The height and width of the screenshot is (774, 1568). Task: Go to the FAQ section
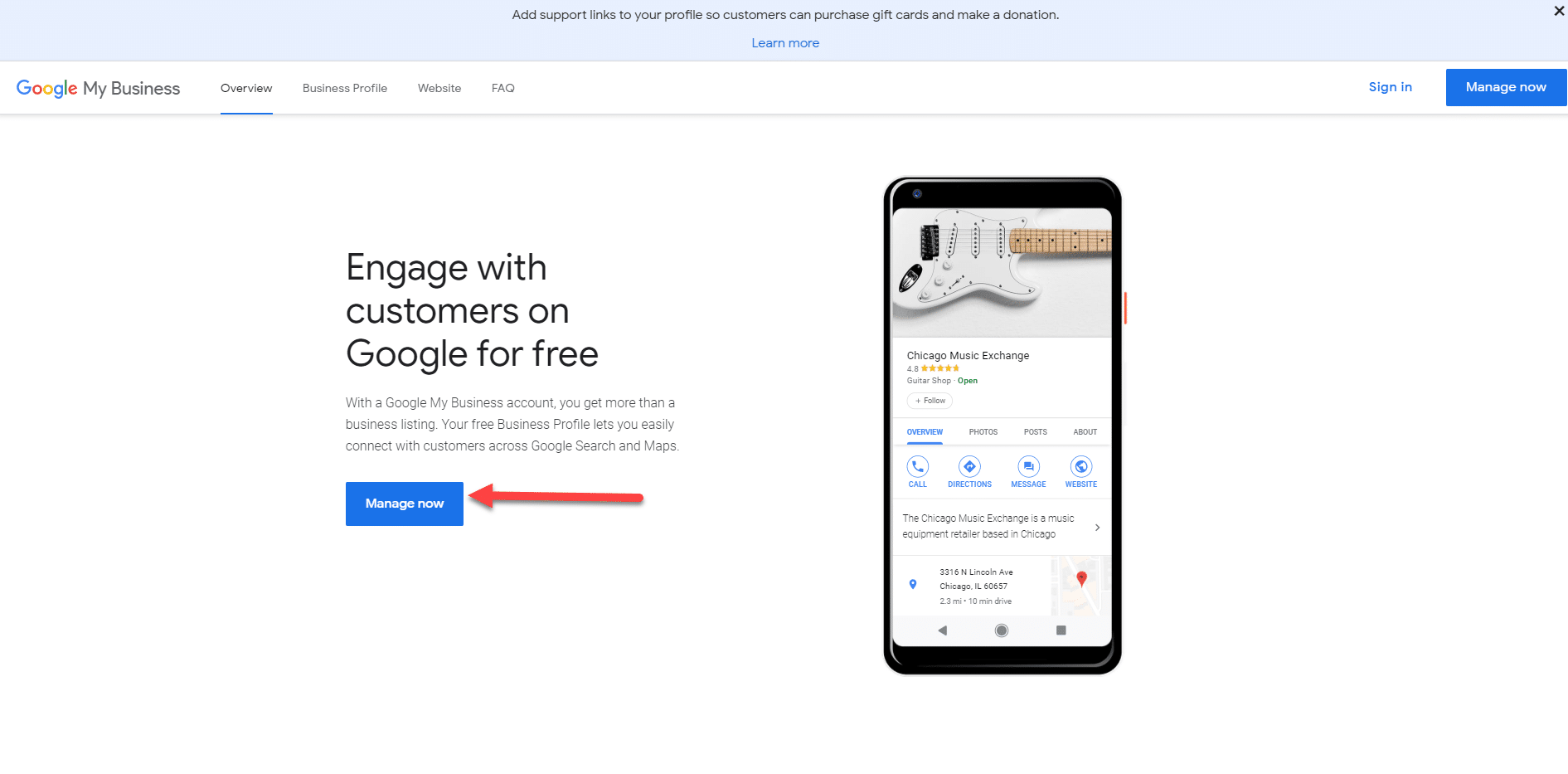pos(502,87)
